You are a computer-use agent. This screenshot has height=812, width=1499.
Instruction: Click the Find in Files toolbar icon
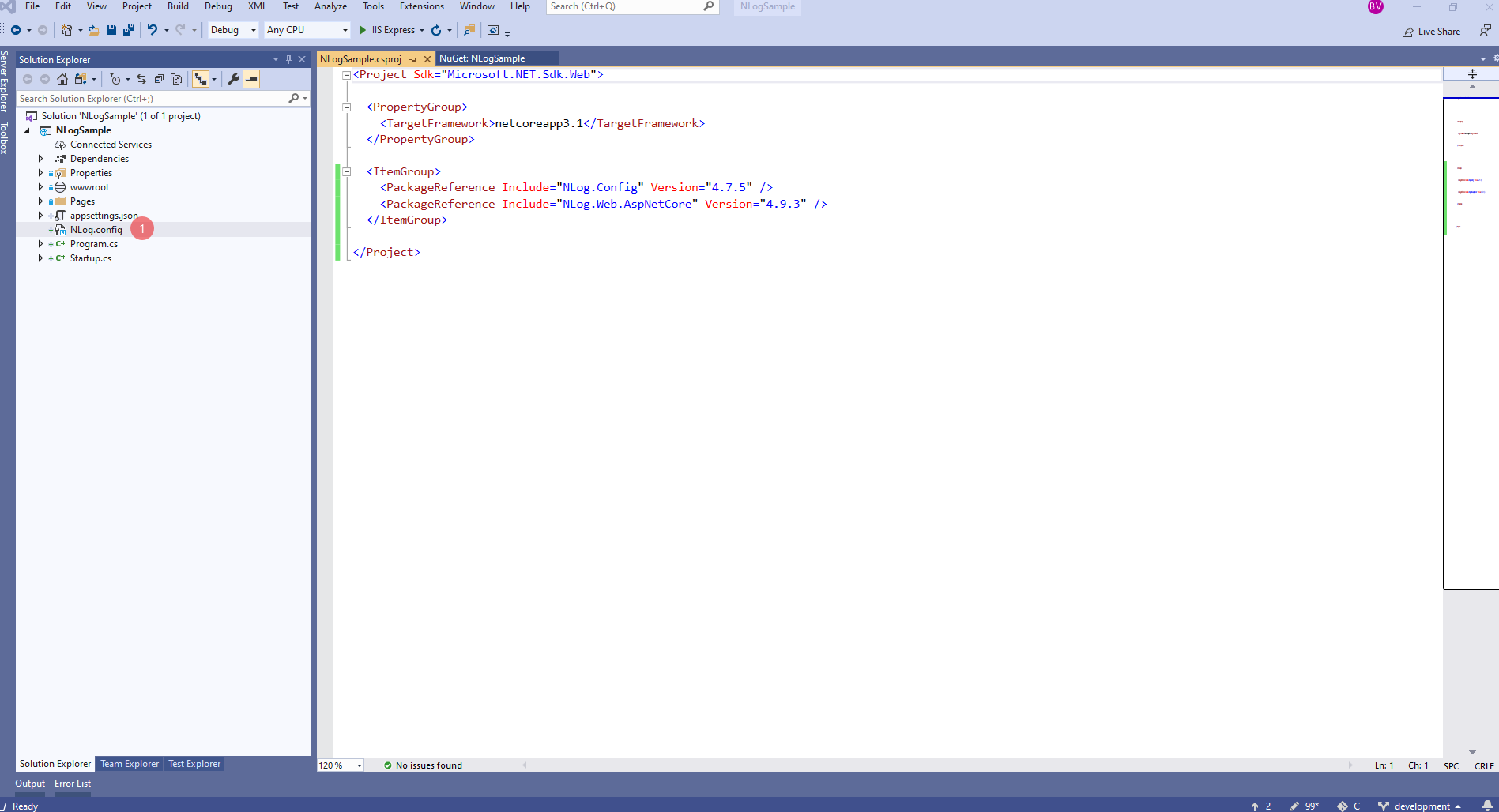tap(469, 30)
